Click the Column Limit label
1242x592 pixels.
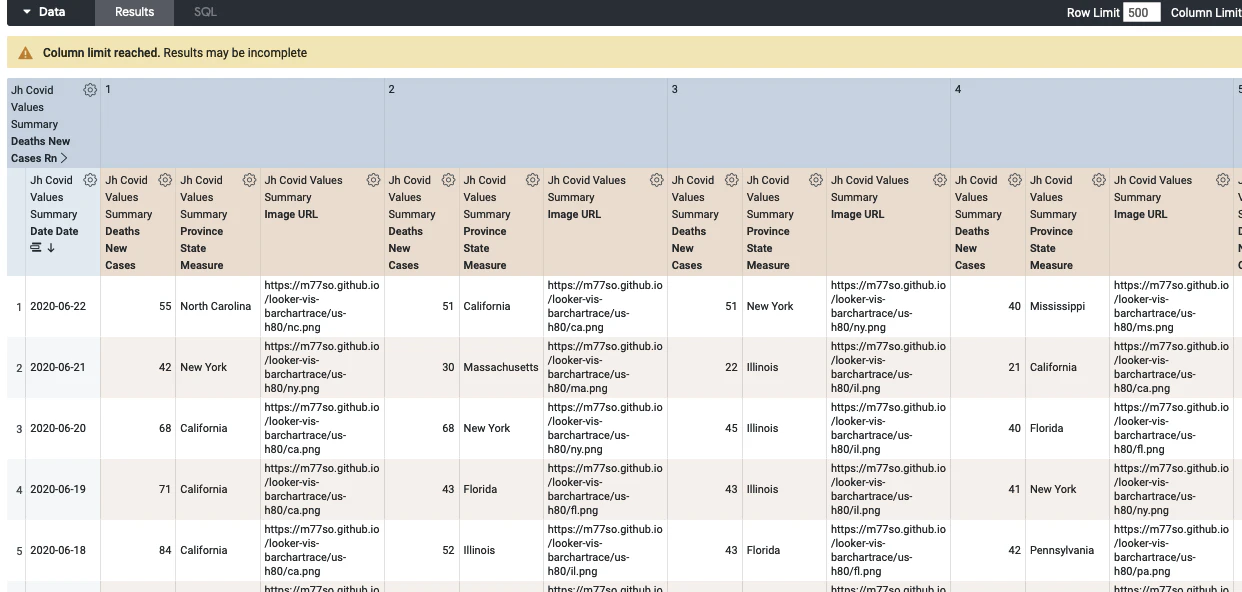[x=1206, y=13]
